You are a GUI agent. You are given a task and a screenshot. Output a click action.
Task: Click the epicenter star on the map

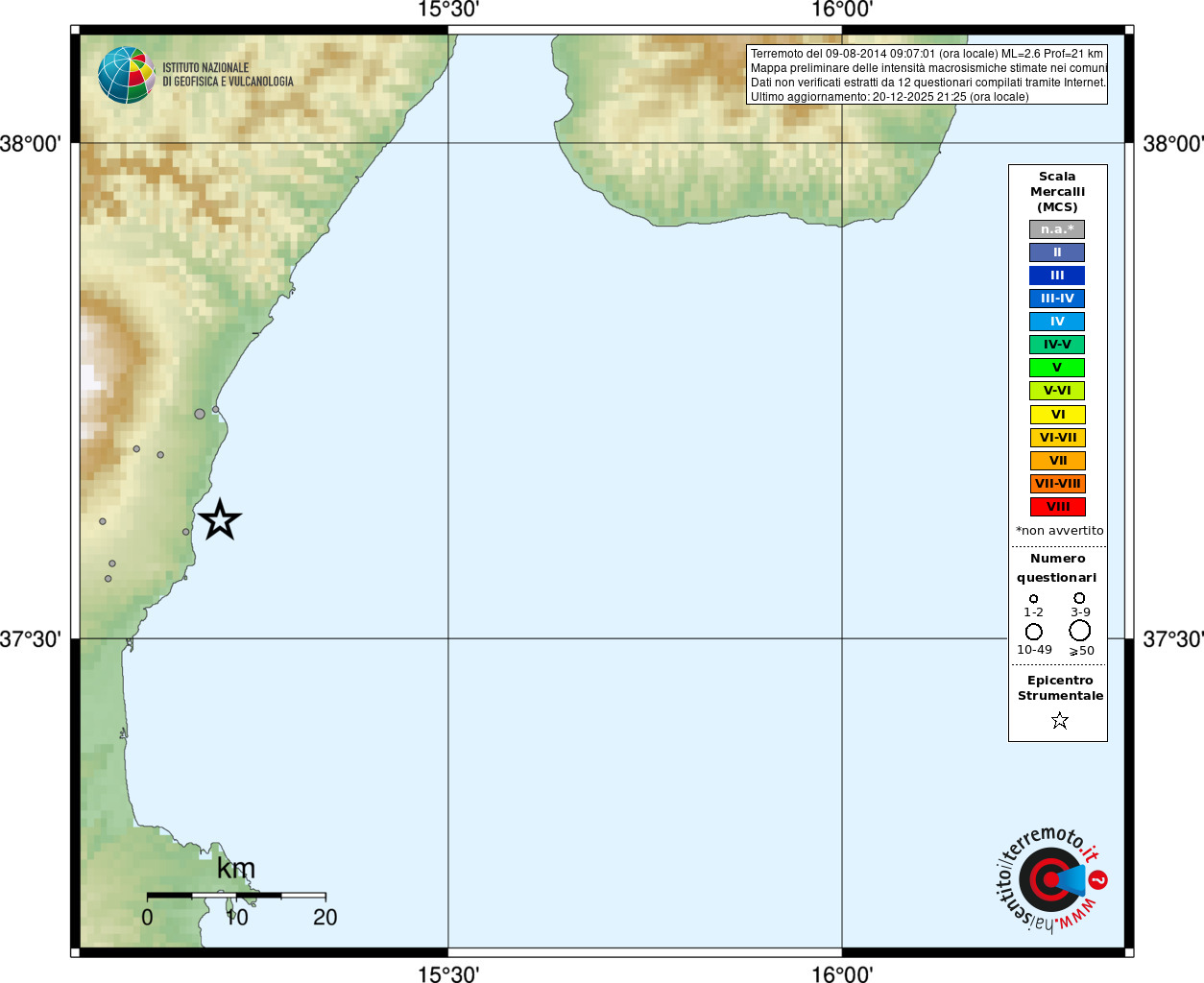click(220, 519)
